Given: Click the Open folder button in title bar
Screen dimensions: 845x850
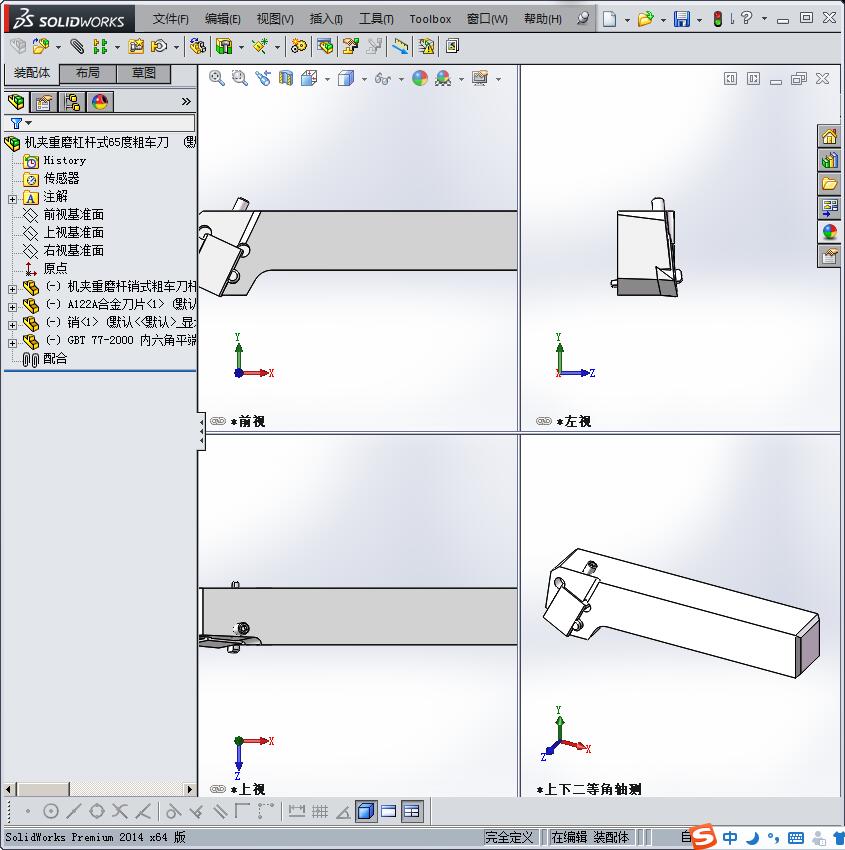Looking at the screenshot, I should 645,19.
